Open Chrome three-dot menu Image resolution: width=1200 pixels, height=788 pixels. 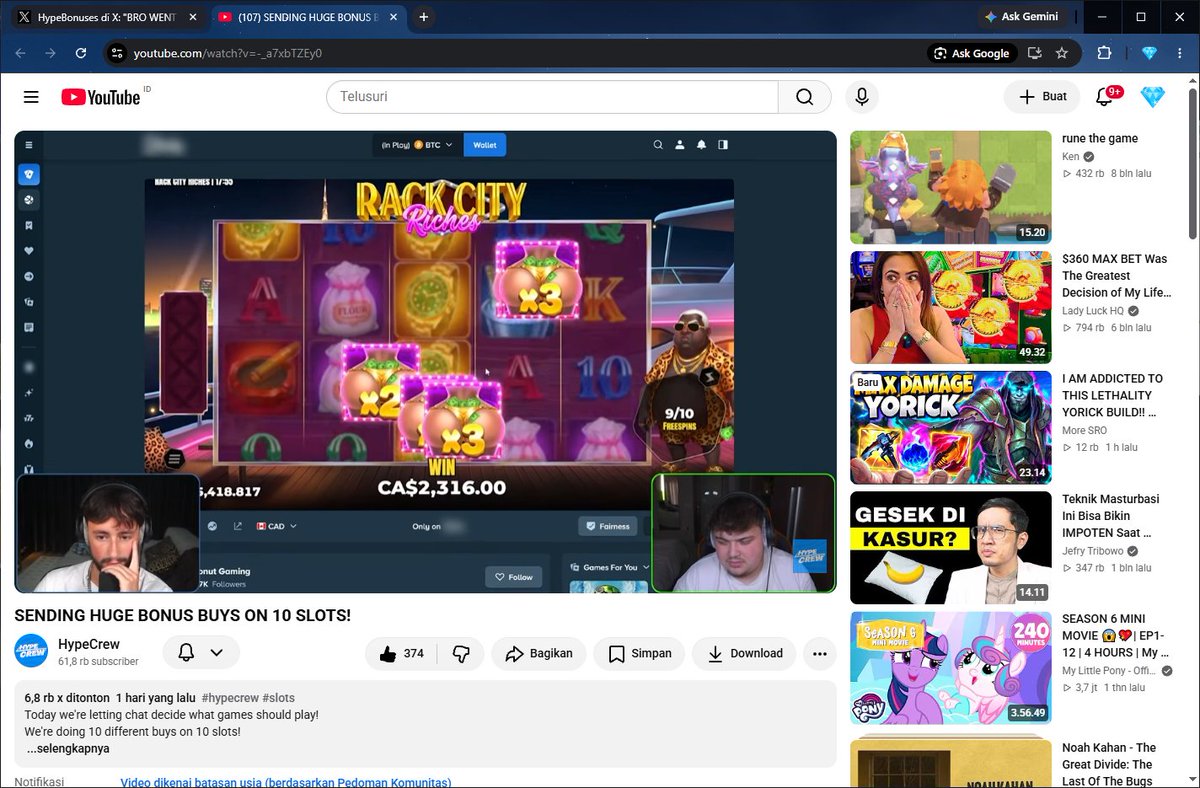click(1180, 53)
